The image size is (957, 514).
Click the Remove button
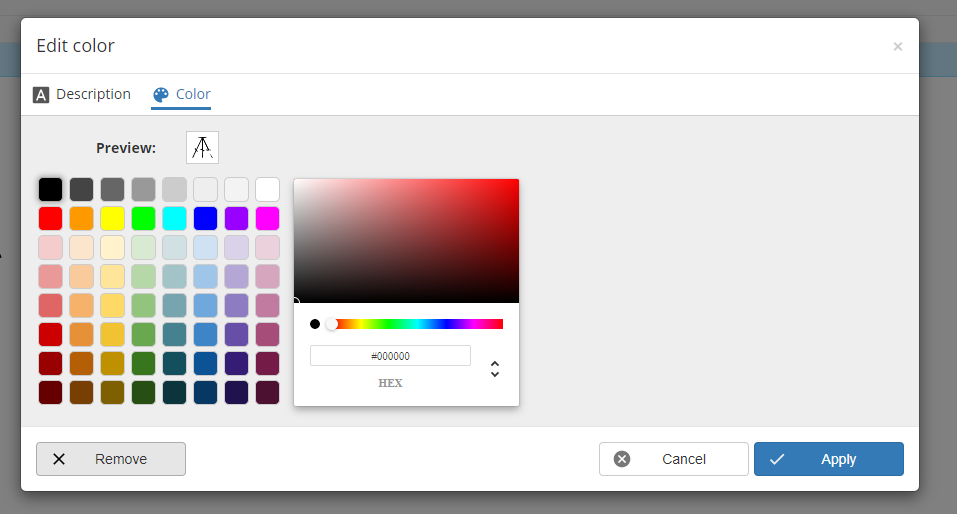coord(110,459)
